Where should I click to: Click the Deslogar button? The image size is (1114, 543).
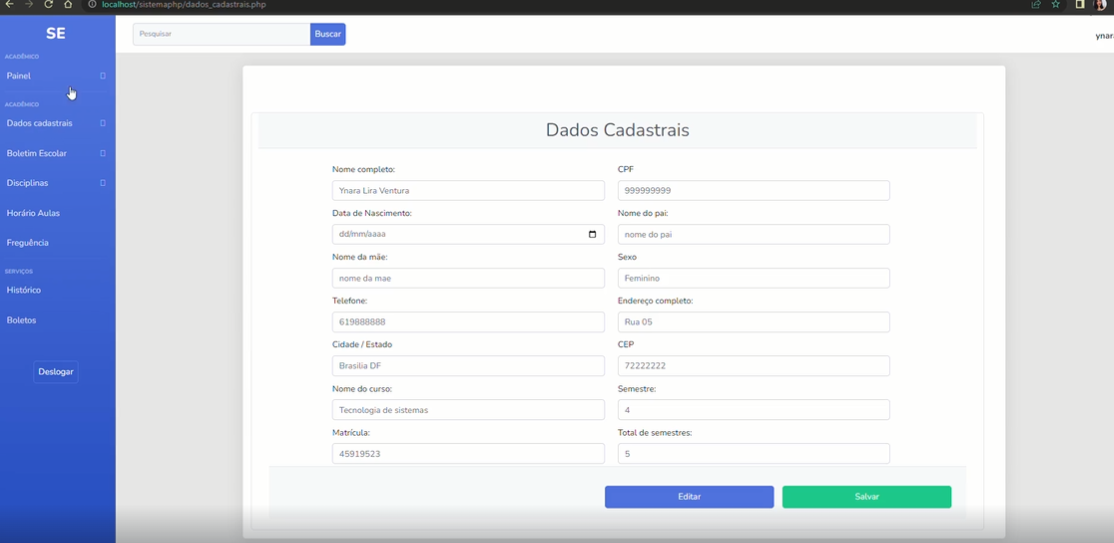(56, 371)
